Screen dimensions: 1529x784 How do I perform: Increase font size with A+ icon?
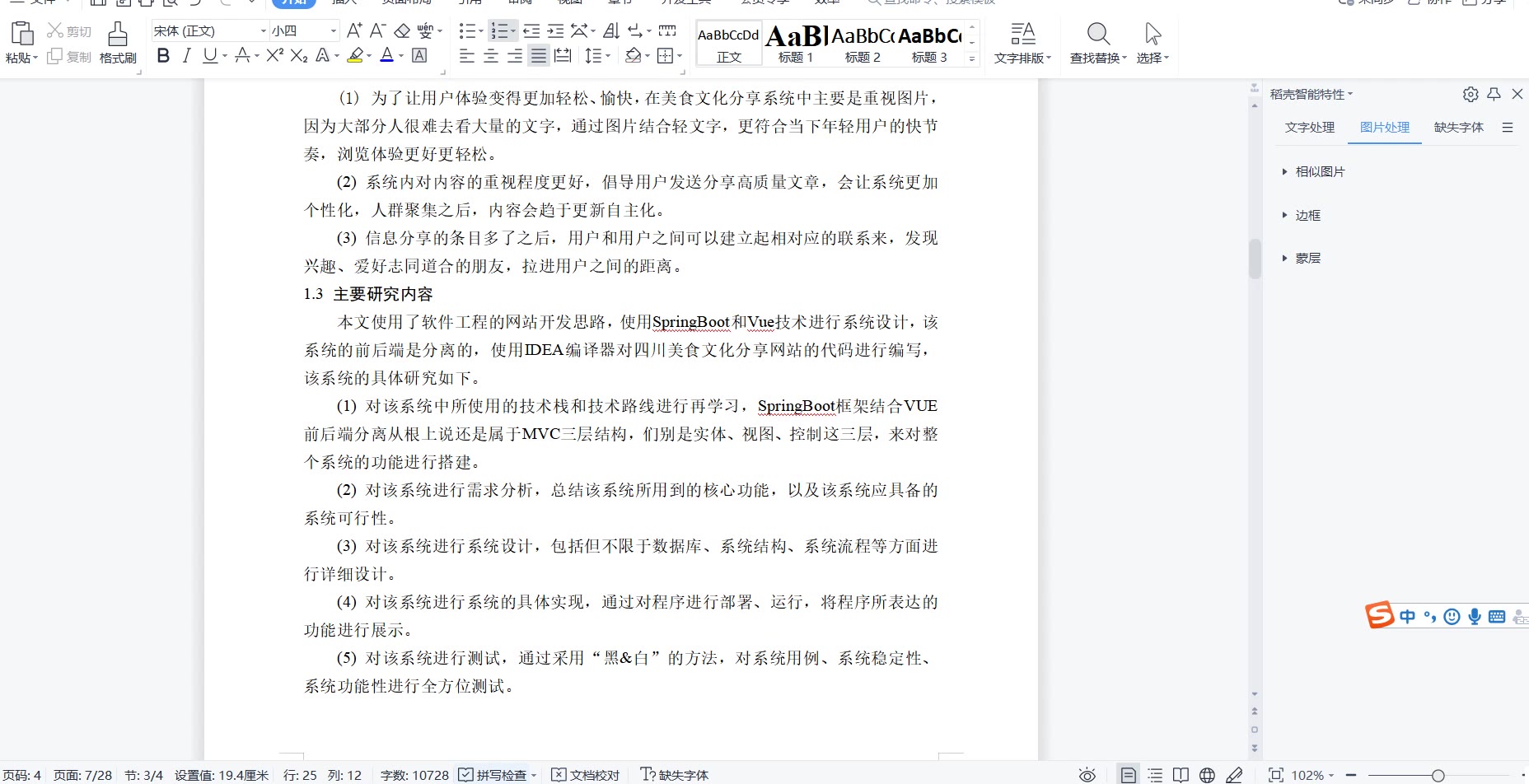coord(354,30)
